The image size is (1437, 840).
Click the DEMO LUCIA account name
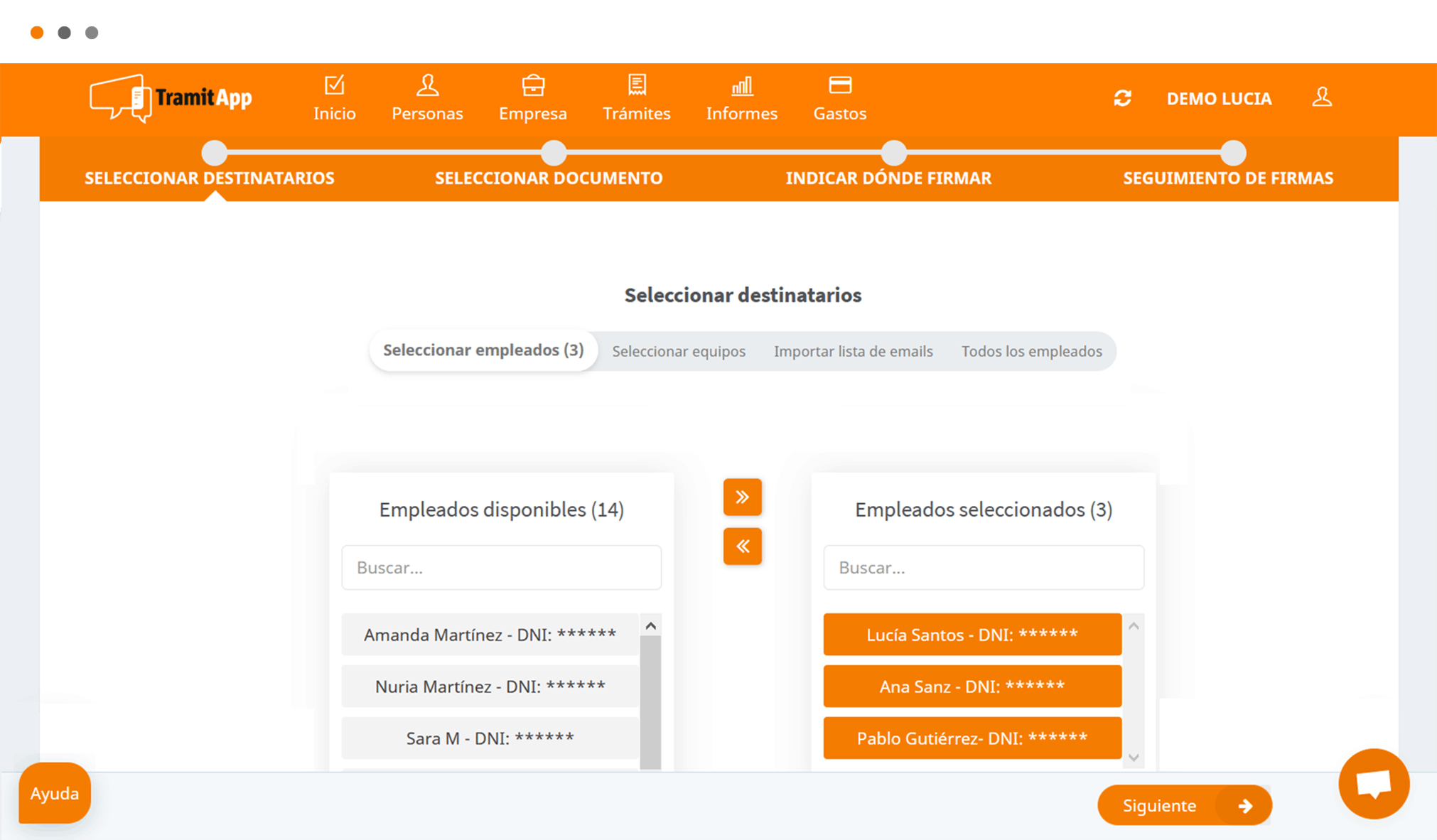coord(1219,99)
